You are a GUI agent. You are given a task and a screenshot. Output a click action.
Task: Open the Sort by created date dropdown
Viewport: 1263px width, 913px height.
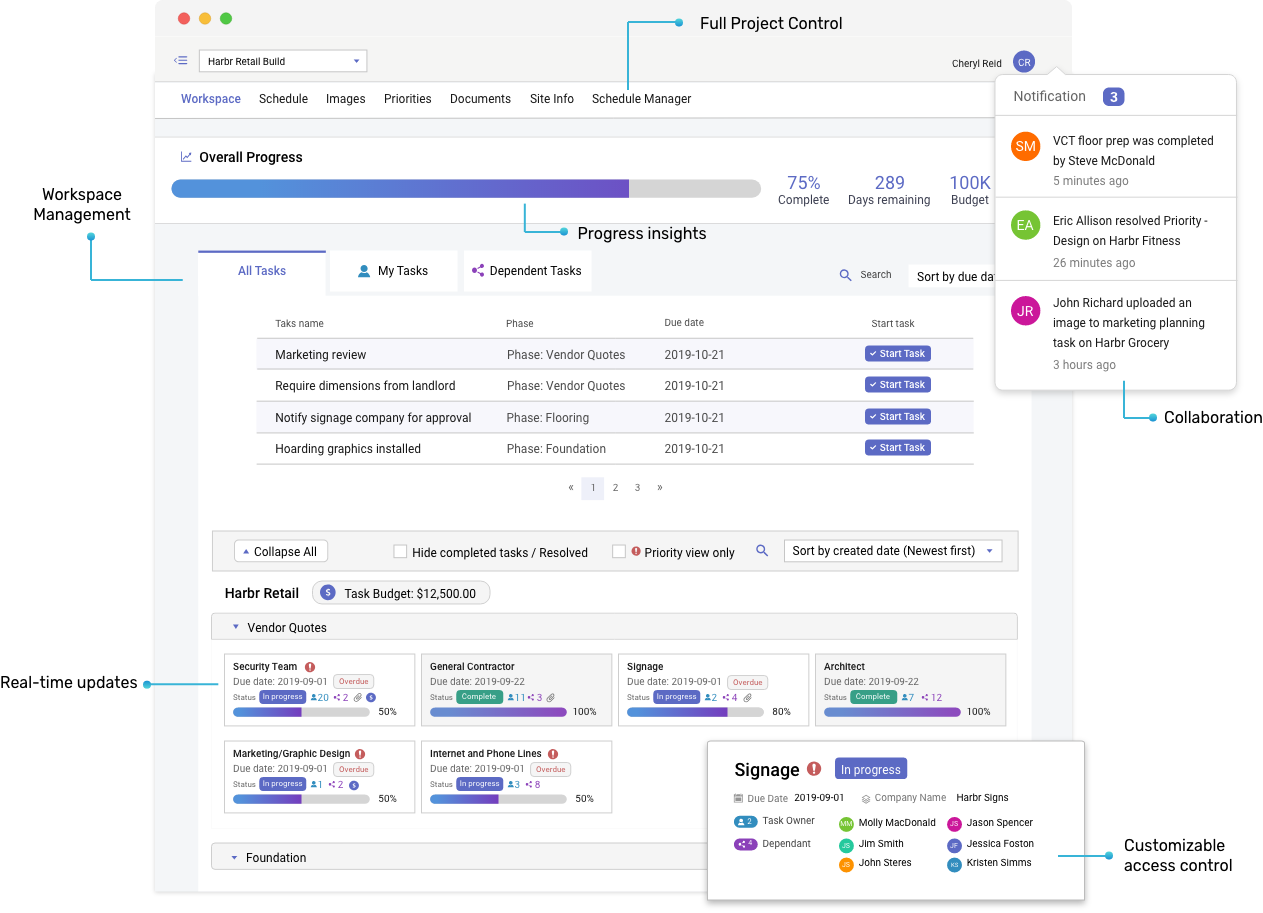click(892, 550)
